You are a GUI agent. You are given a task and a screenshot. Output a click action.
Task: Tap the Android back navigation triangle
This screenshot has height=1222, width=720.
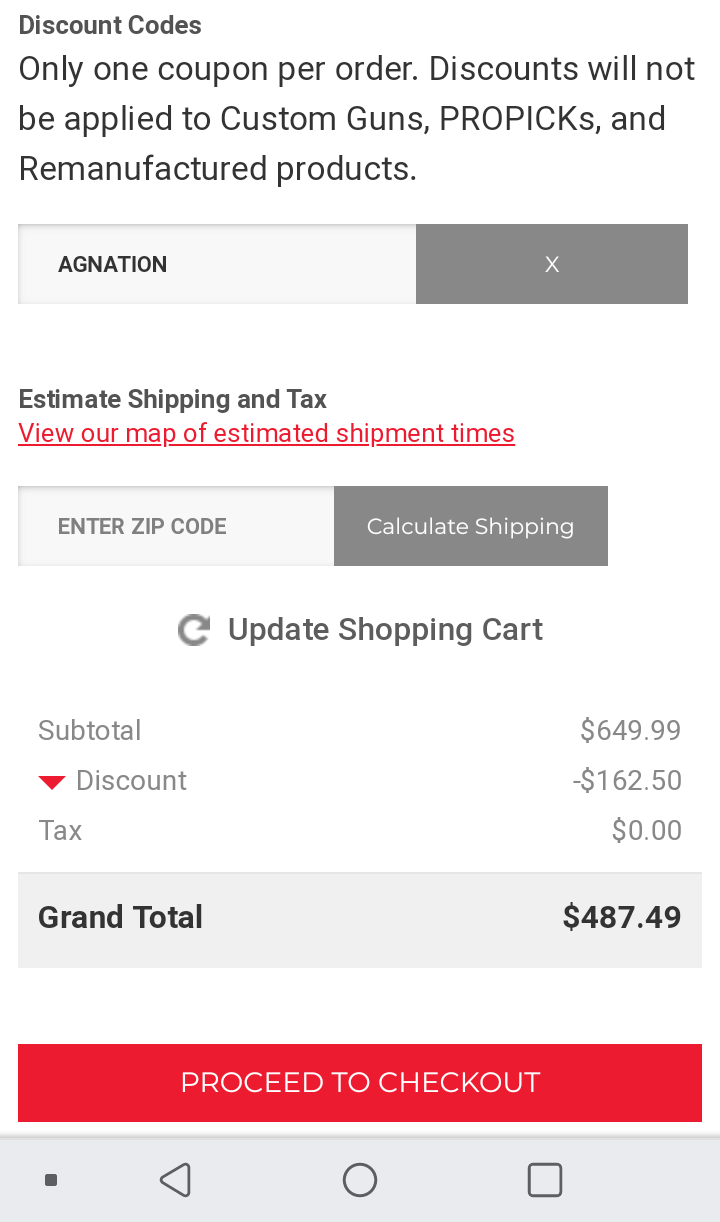175,1180
